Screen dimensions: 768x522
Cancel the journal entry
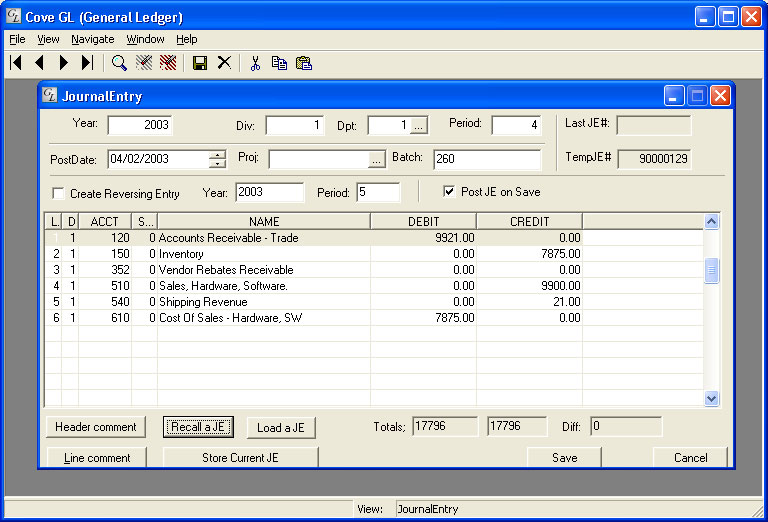coord(690,457)
